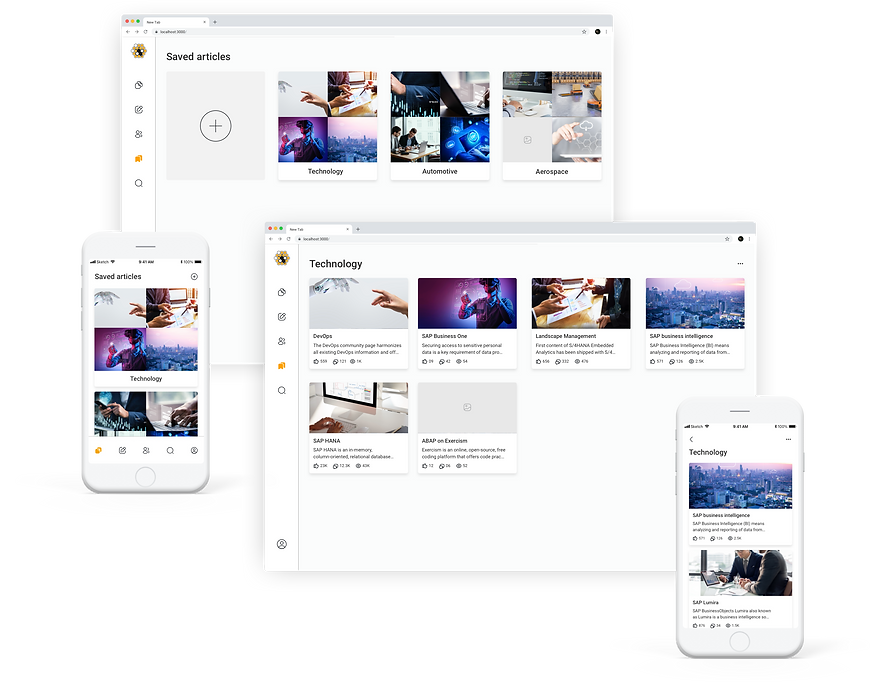The image size is (886, 683).
Task: Open the pie chart sidebar icon in Saved articles browser window
Action: (x=138, y=85)
